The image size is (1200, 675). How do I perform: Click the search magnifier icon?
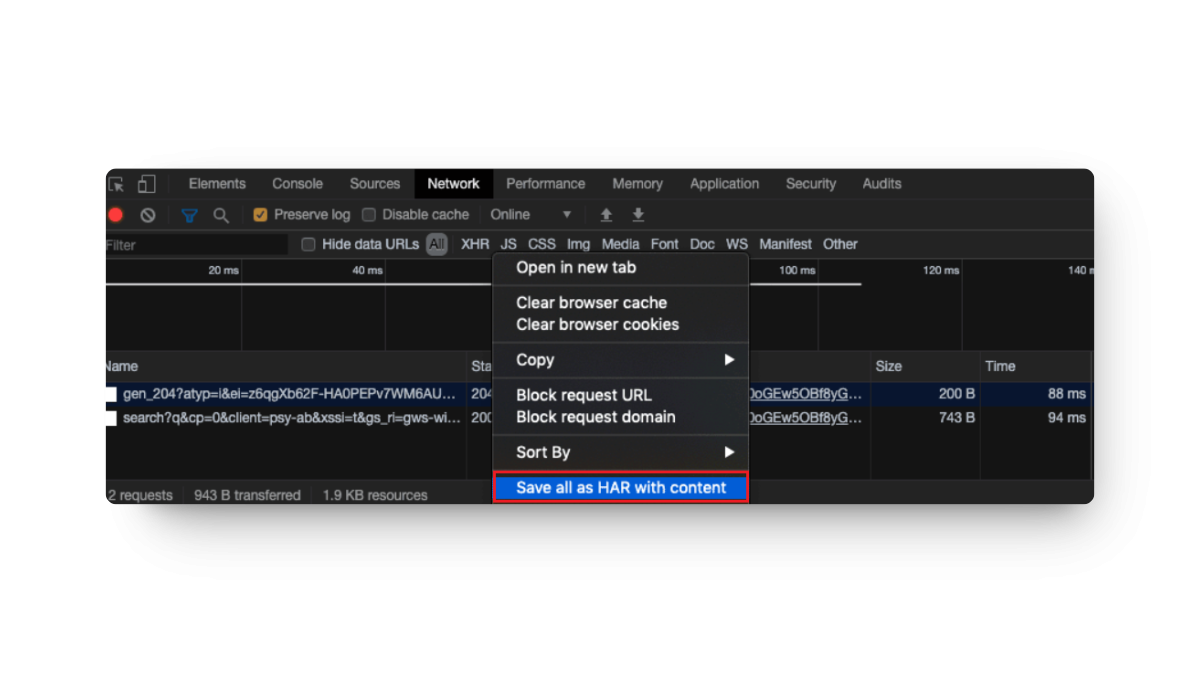pyautogui.click(x=221, y=214)
